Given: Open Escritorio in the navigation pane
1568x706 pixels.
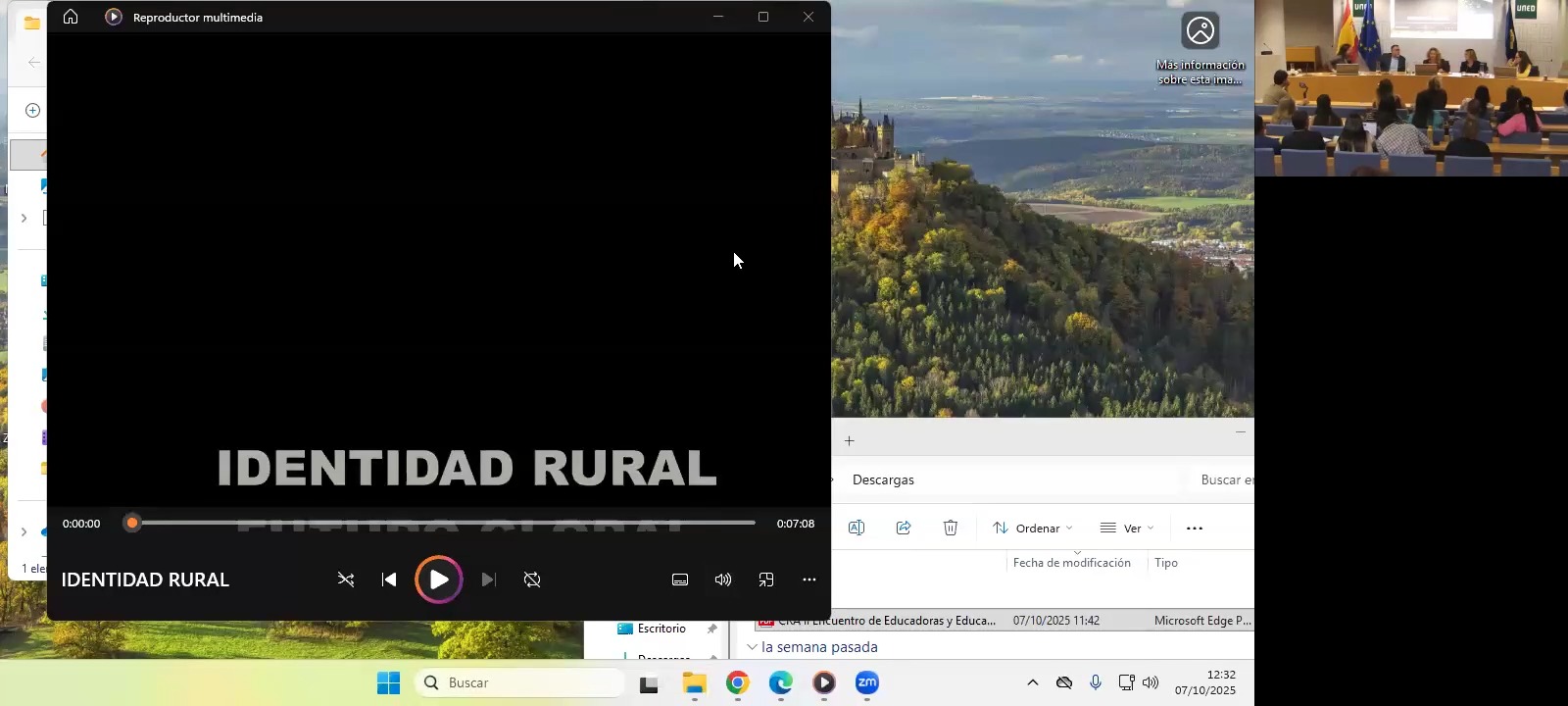Looking at the screenshot, I should pyautogui.click(x=661, y=629).
